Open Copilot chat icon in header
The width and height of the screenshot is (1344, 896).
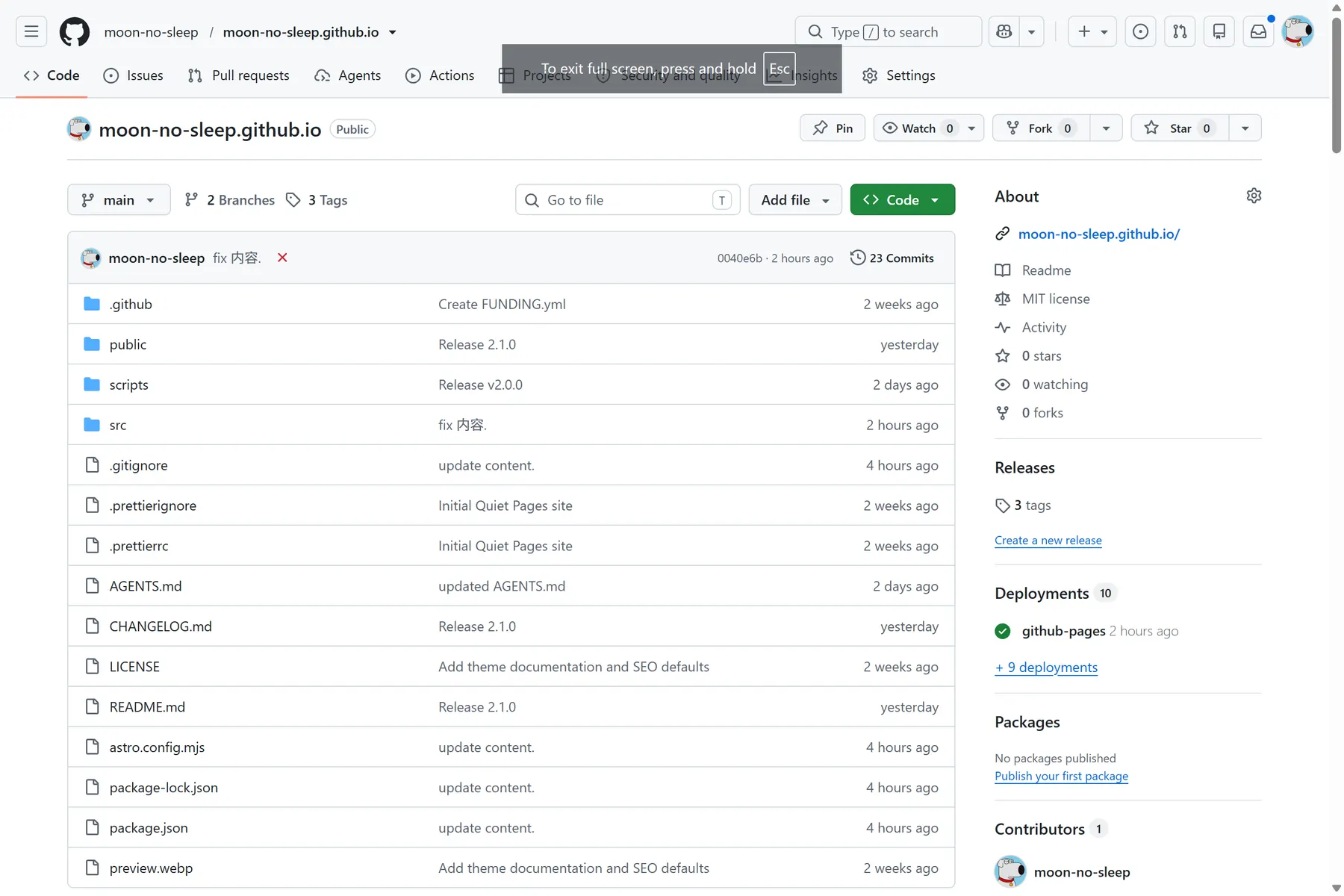pyautogui.click(x=1004, y=31)
